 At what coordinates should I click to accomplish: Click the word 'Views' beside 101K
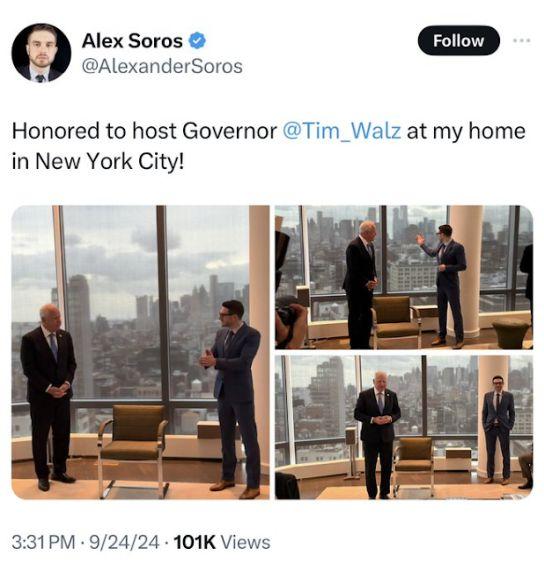coord(245,542)
